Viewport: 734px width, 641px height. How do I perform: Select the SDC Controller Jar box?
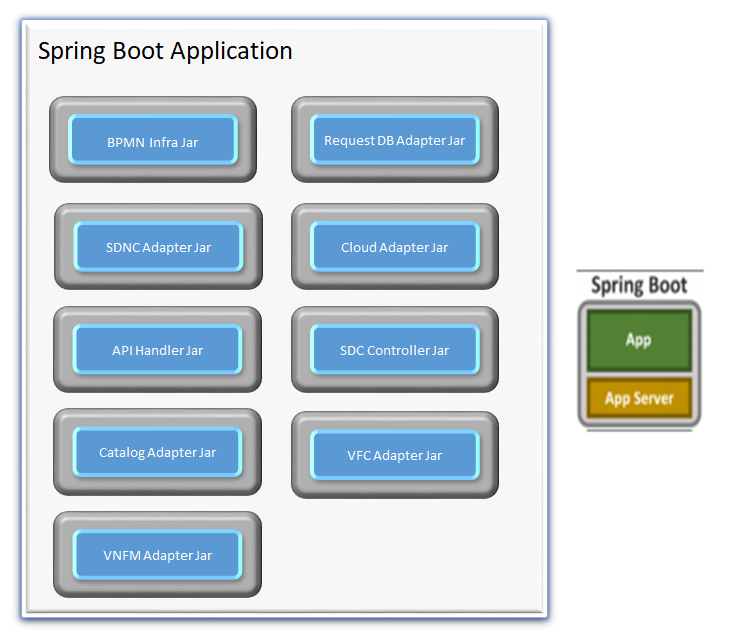click(395, 350)
